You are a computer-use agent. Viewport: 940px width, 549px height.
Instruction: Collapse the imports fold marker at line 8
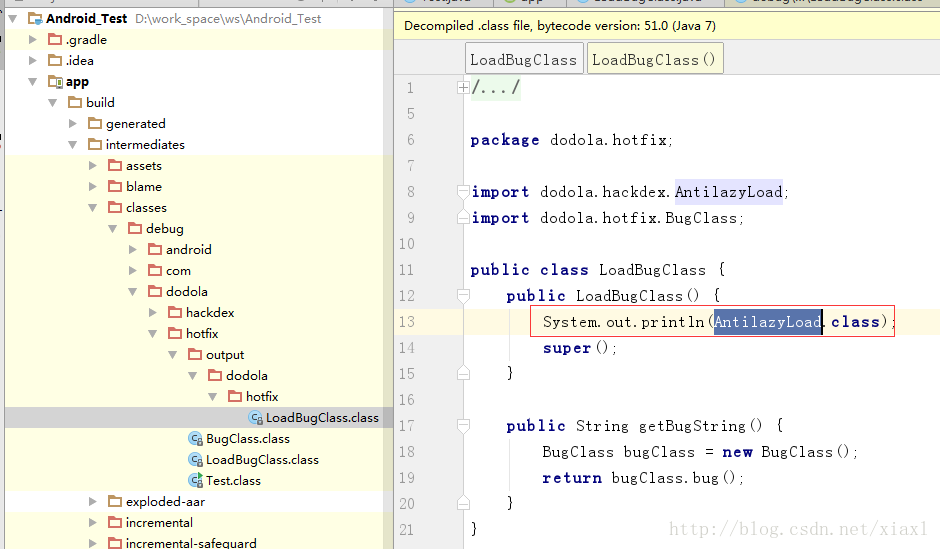pos(463,192)
